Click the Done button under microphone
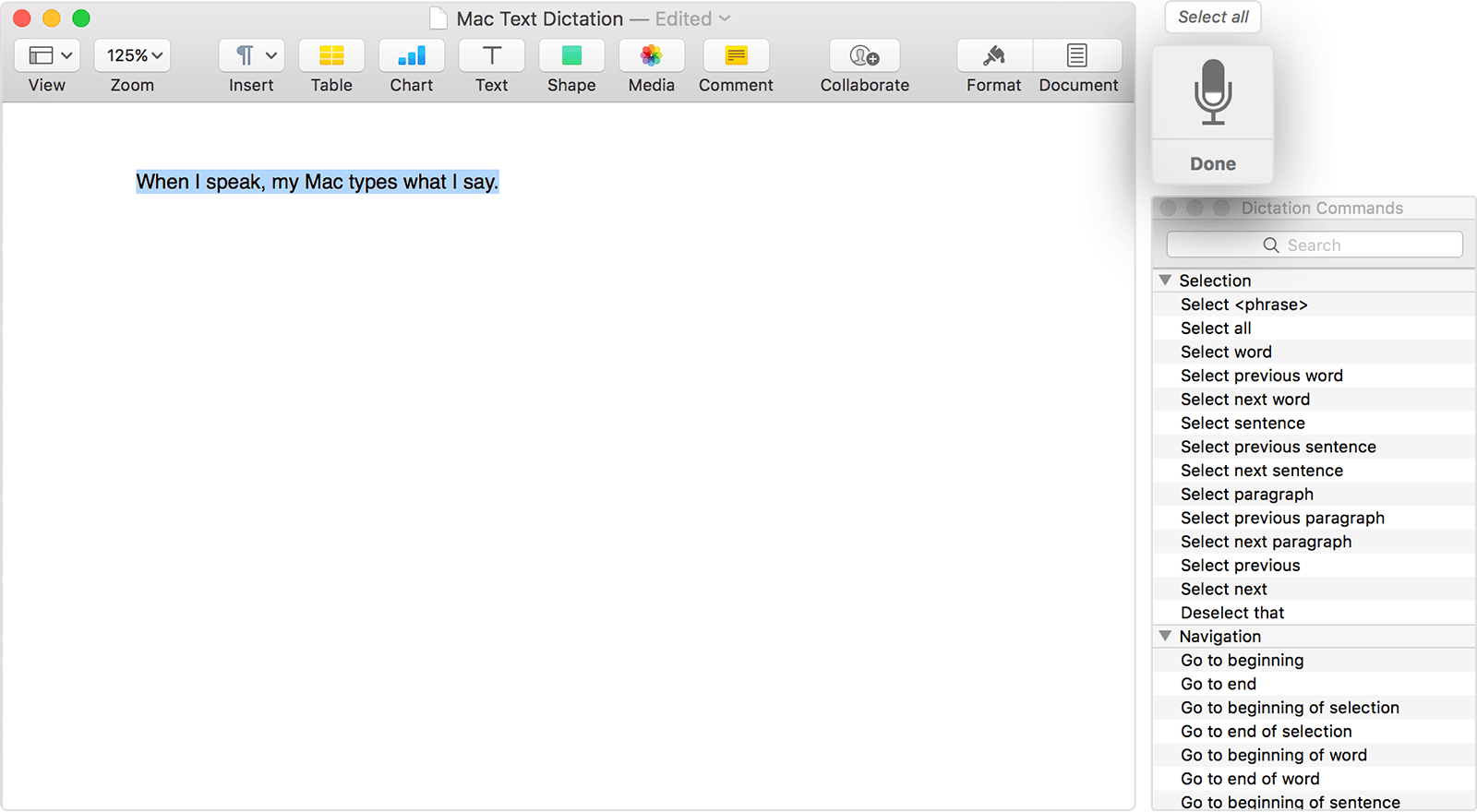The image size is (1477, 812). [x=1213, y=164]
